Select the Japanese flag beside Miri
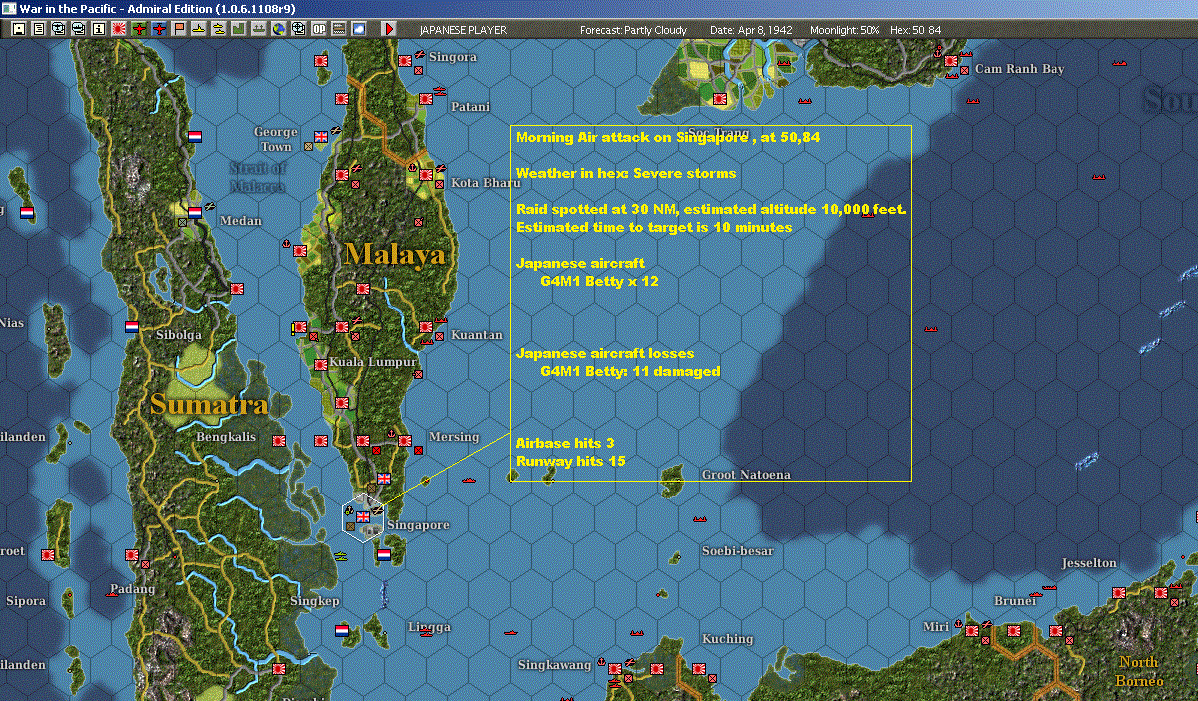Viewport: 1198px width, 701px height. point(972,631)
